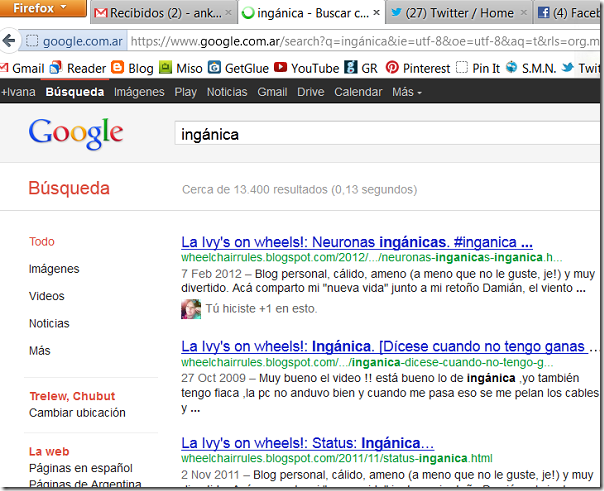Select the Noticias filter in sidebar
Viewport: 604px width, 491px height.
pos(49,323)
